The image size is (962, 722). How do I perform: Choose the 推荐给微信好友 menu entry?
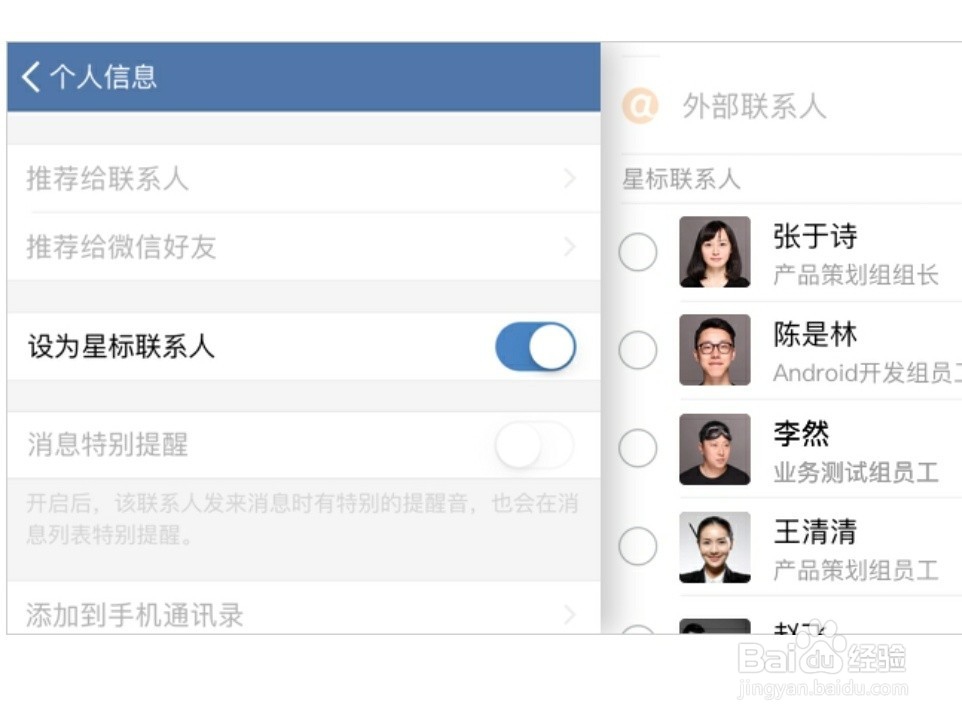pyautogui.click(x=121, y=247)
